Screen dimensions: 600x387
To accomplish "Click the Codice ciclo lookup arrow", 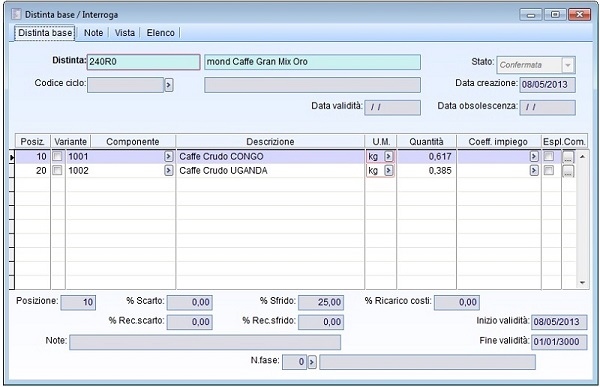I will click(x=168, y=85).
